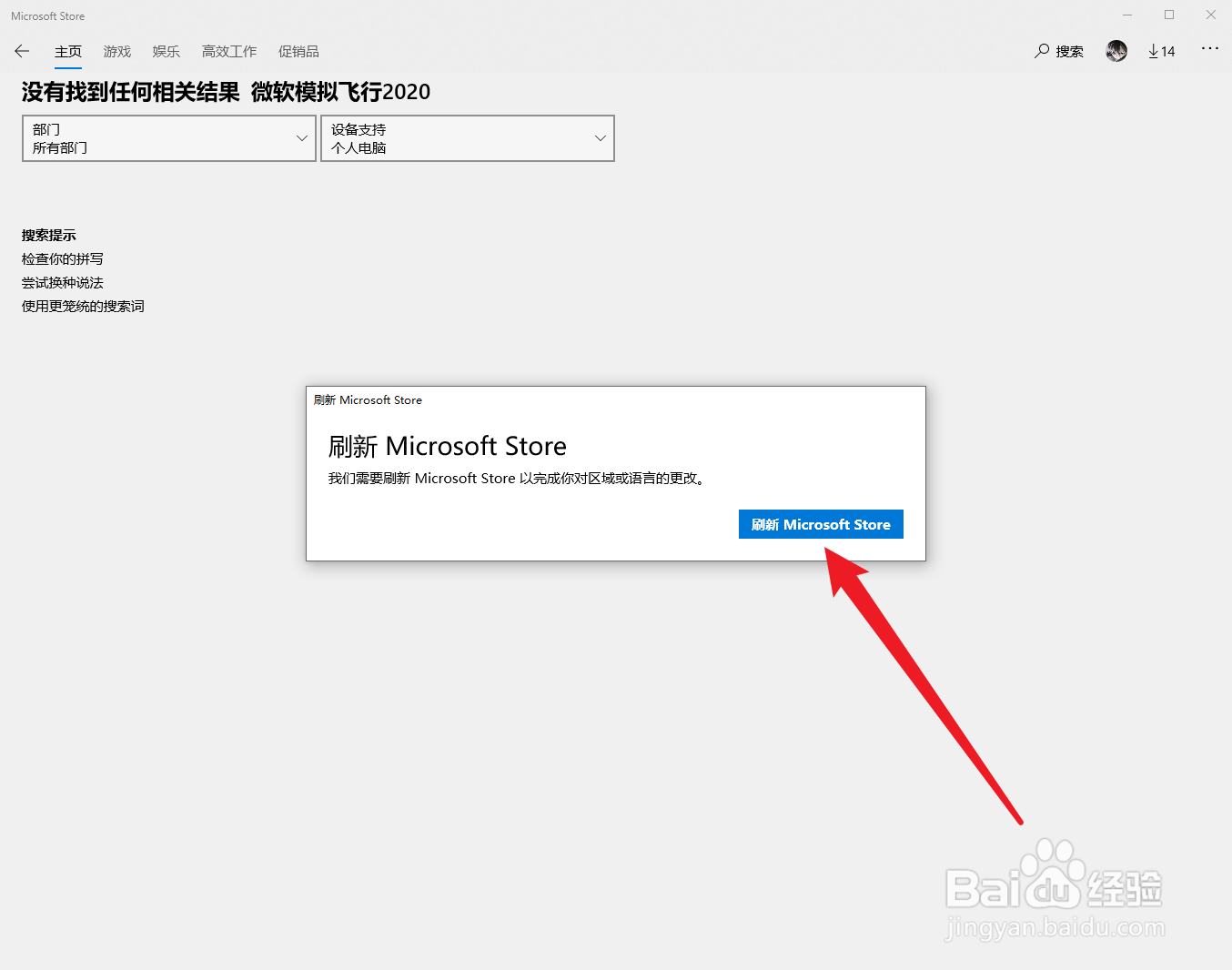
Task: Click the 刷新 Microsoft Store button
Action: 821,524
